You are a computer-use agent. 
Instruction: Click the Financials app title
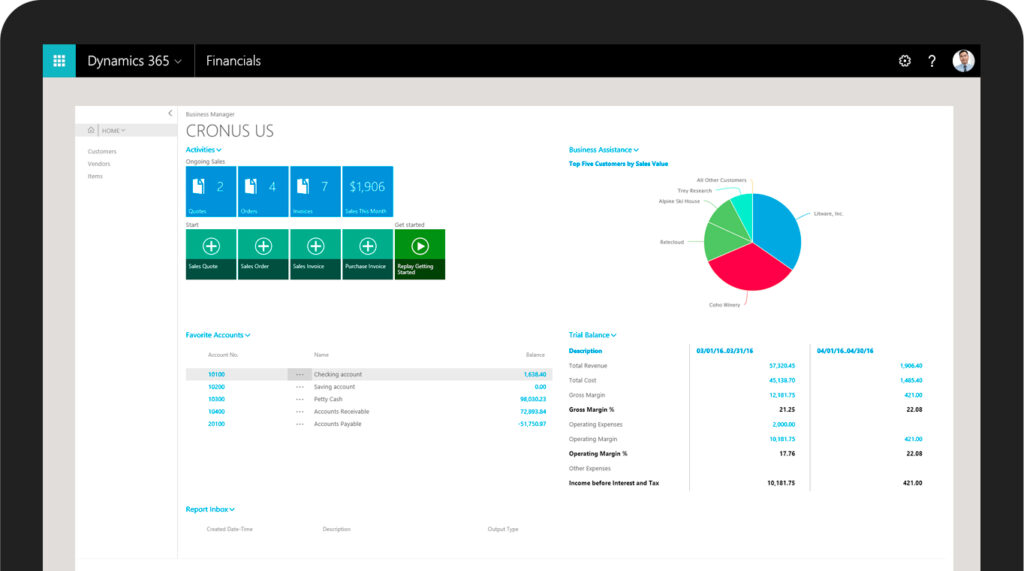tap(233, 61)
